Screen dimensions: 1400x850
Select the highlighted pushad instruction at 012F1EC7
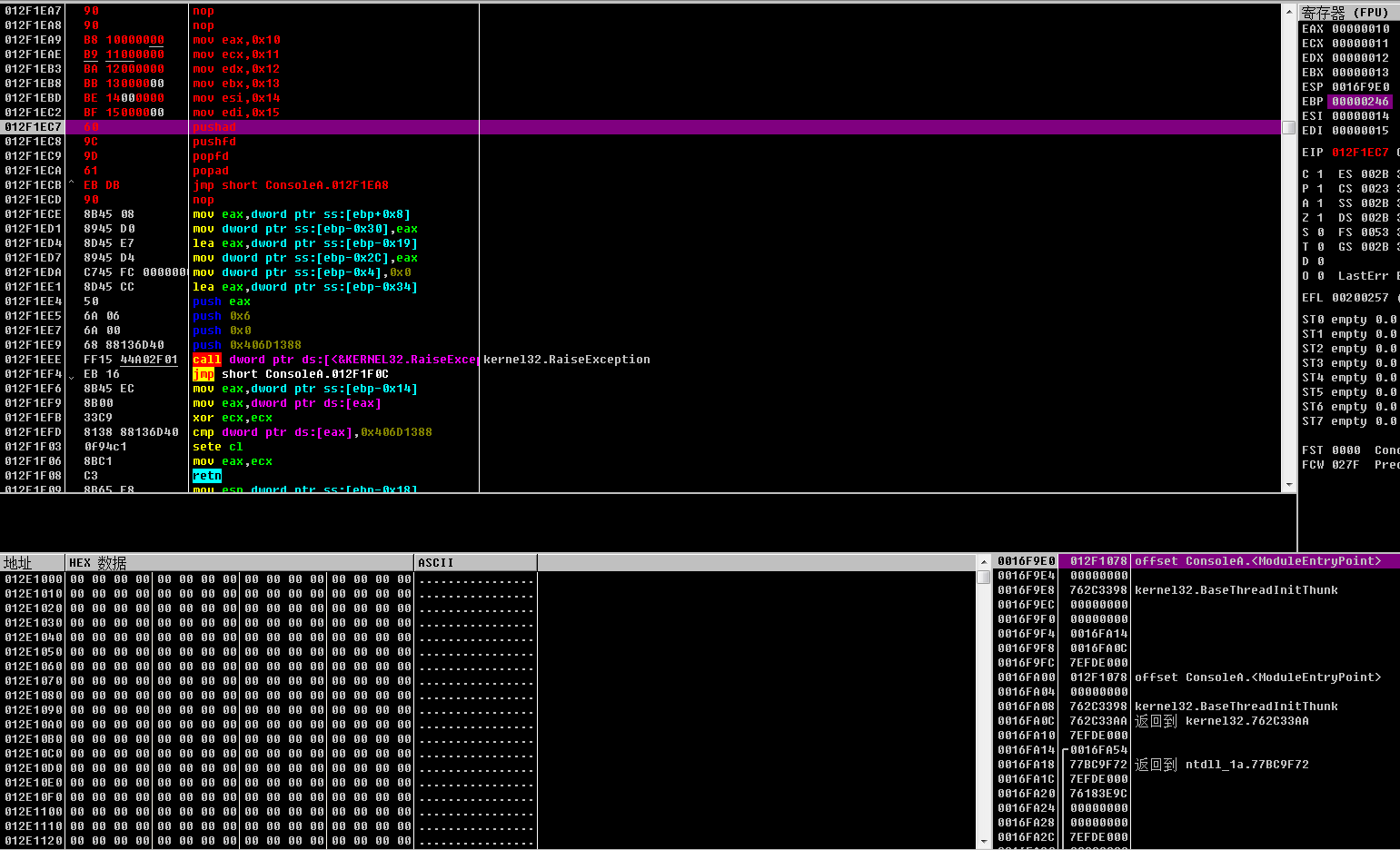coord(640,127)
